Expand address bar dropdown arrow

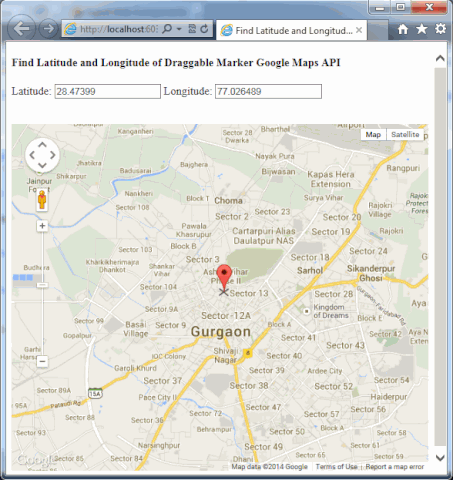pos(179,29)
